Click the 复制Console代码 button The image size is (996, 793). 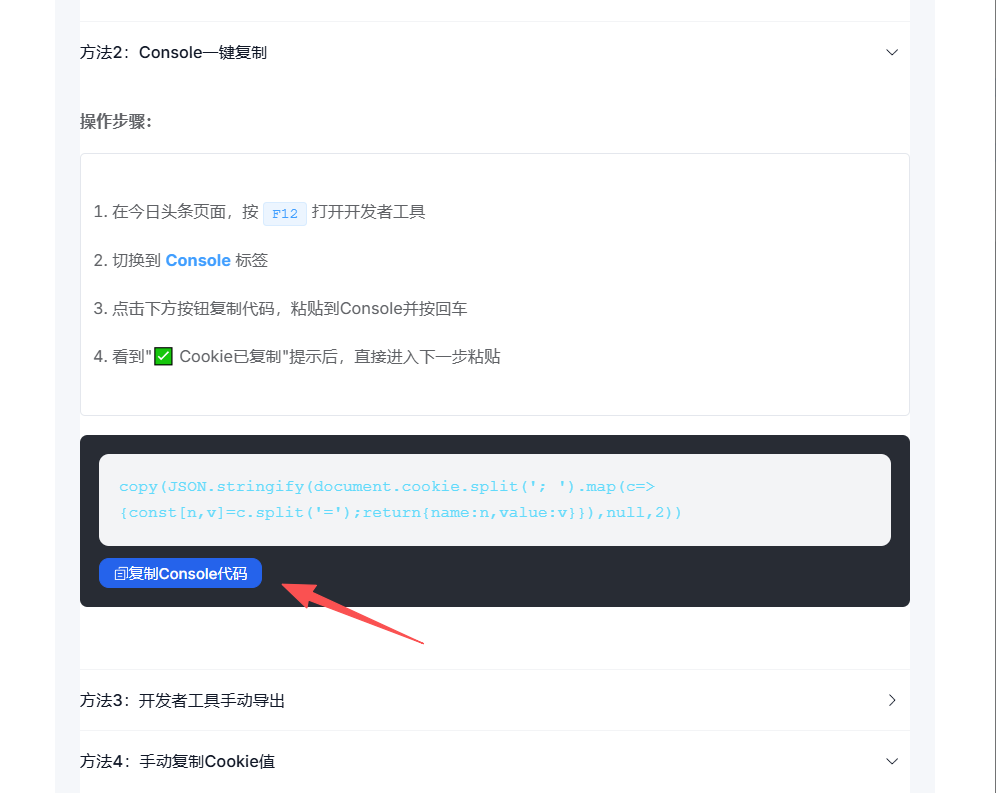(x=180, y=573)
